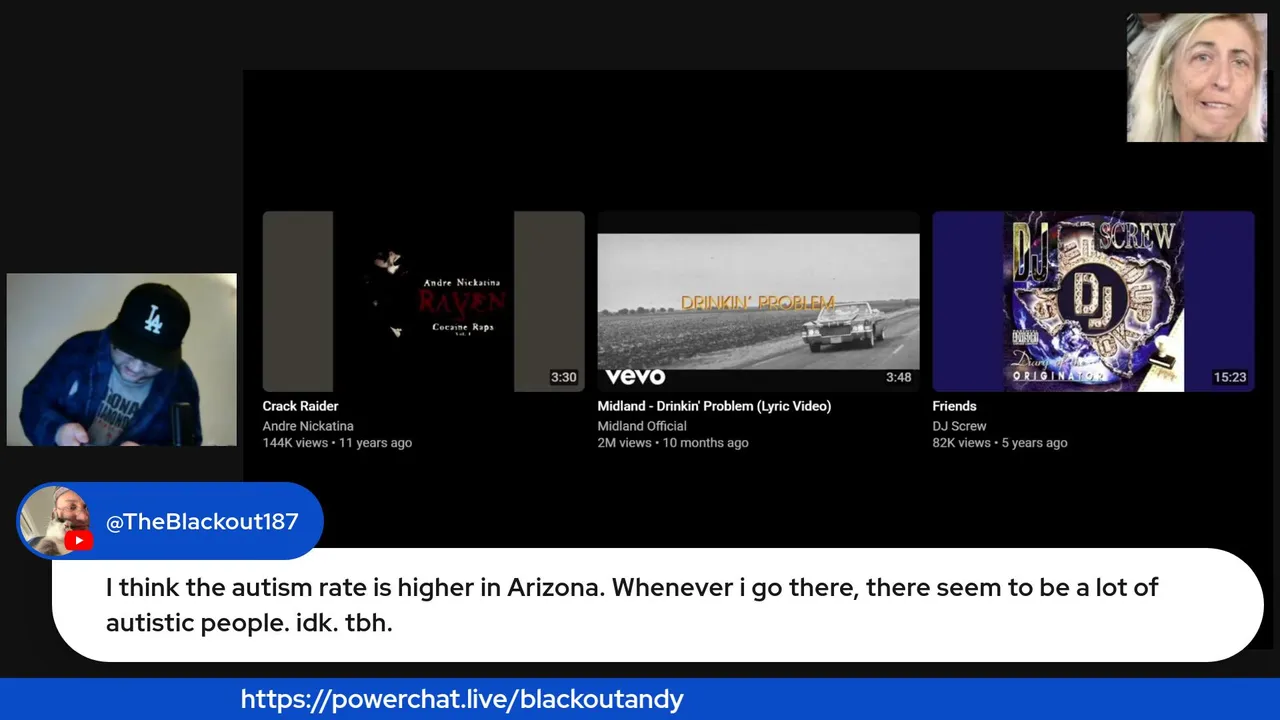Click '2M views • 10 months ago' text

point(672,443)
